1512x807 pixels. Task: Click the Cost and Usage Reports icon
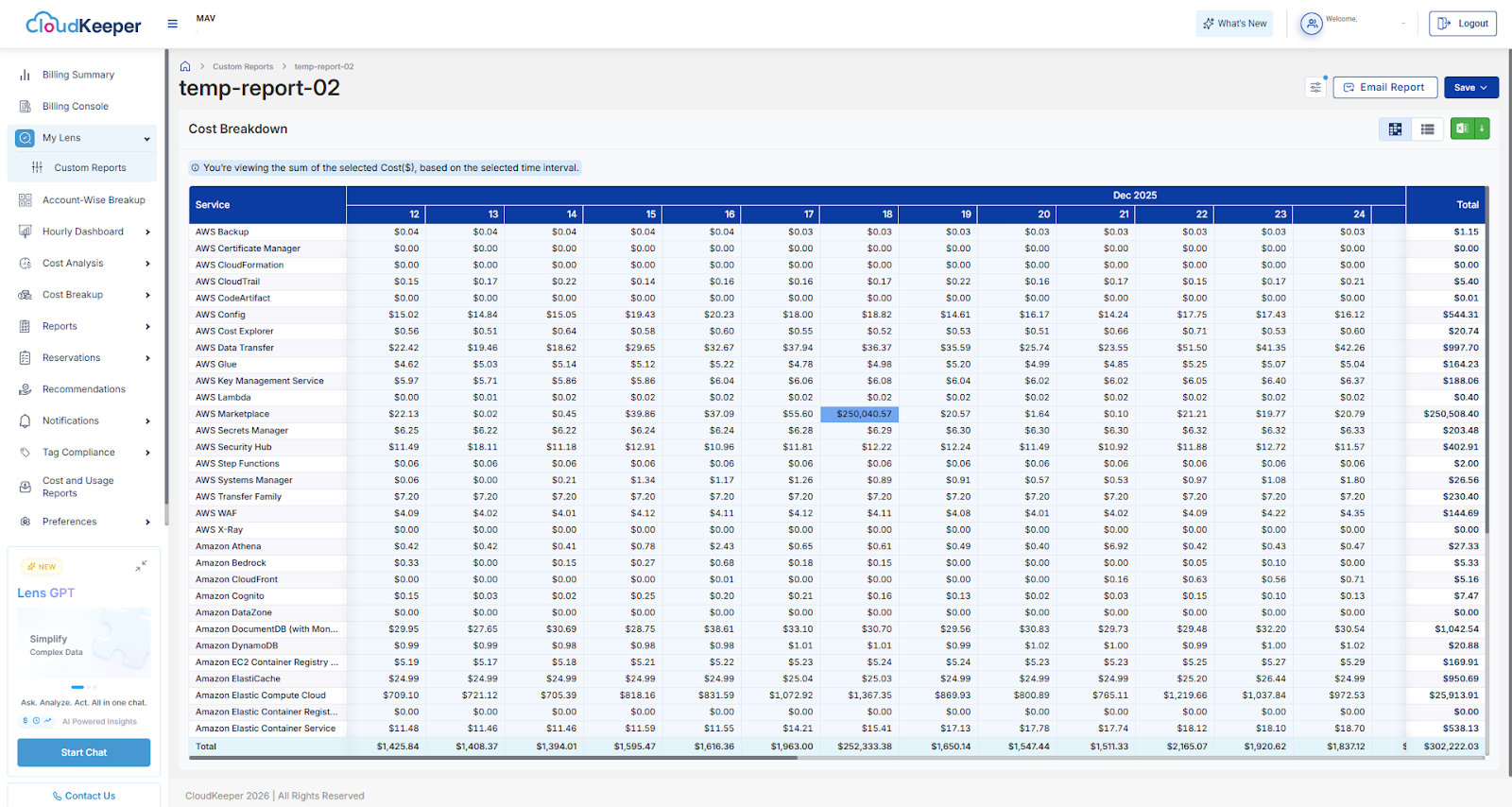tap(25, 487)
